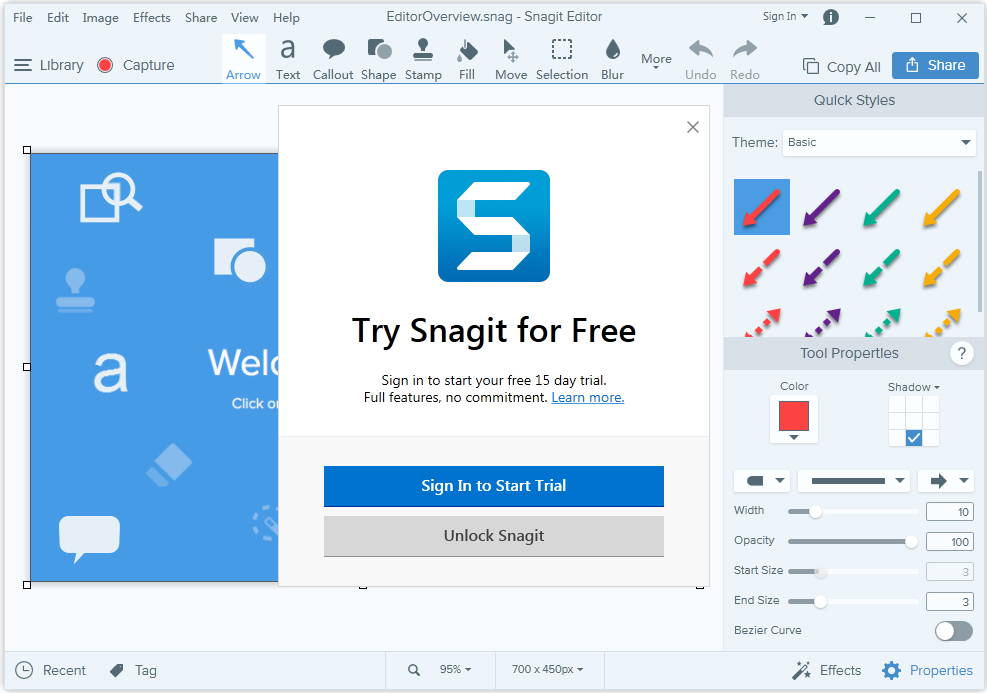This screenshot has height=693, width=987.
Task: Click the Opacity slider handle
Action: click(911, 541)
